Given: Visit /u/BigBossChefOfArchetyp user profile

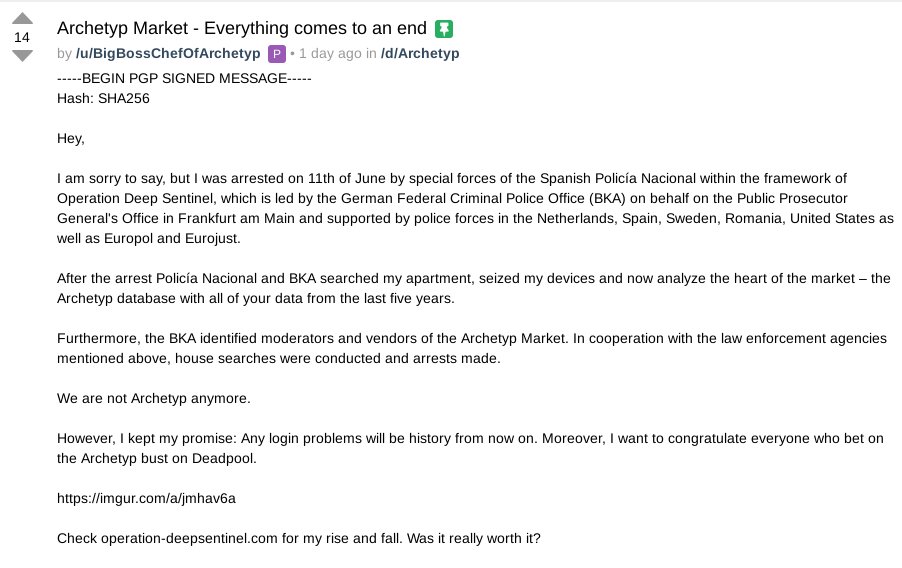Looking at the screenshot, I should [x=168, y=54].
